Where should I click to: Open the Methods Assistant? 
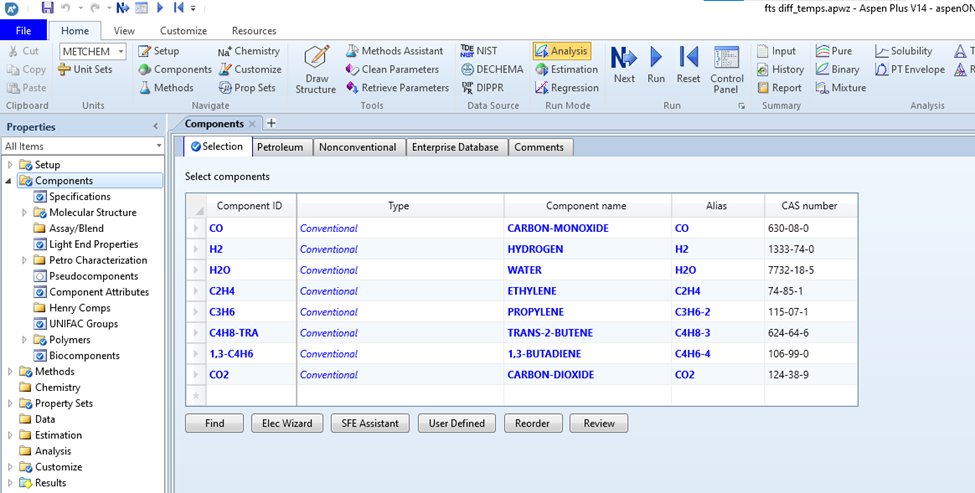click(x=395, y=51)
